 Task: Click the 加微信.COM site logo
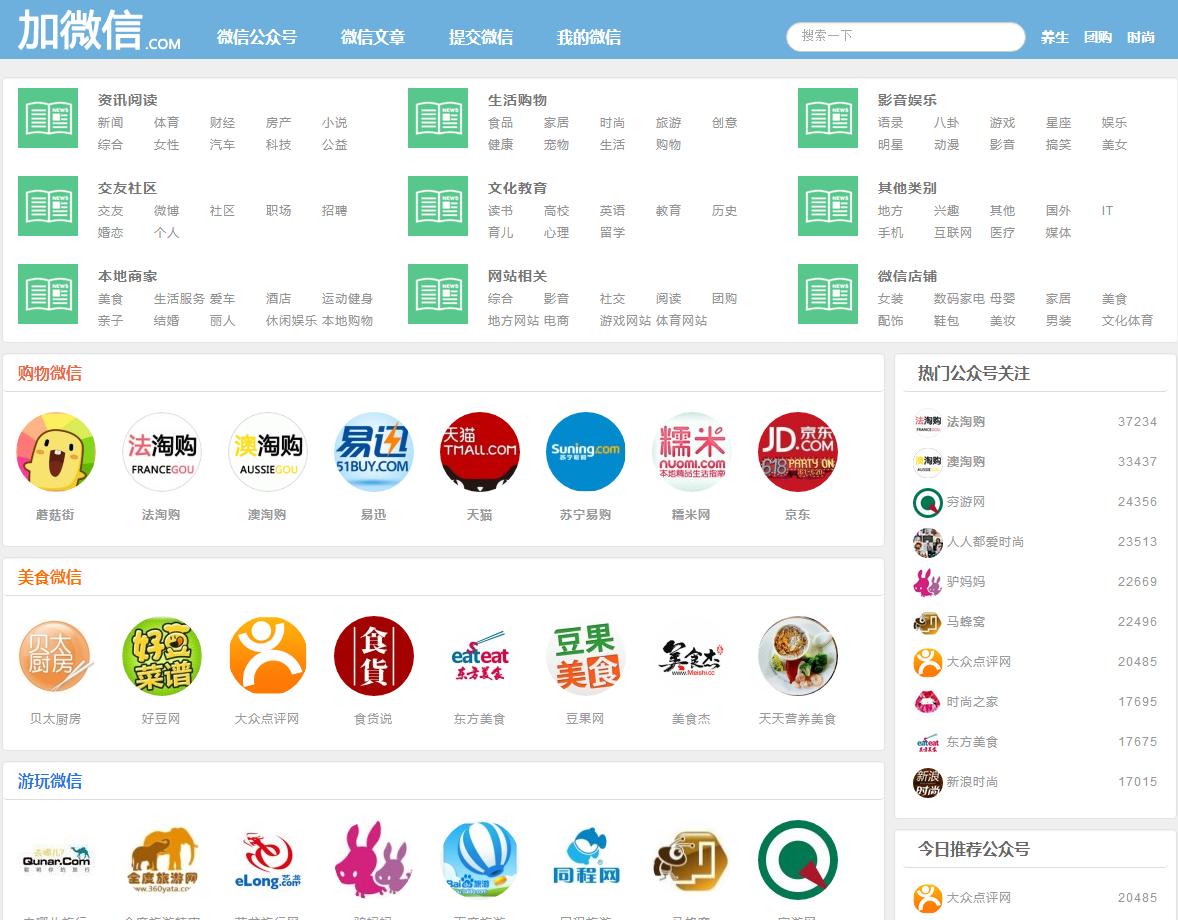coord(98,30)
